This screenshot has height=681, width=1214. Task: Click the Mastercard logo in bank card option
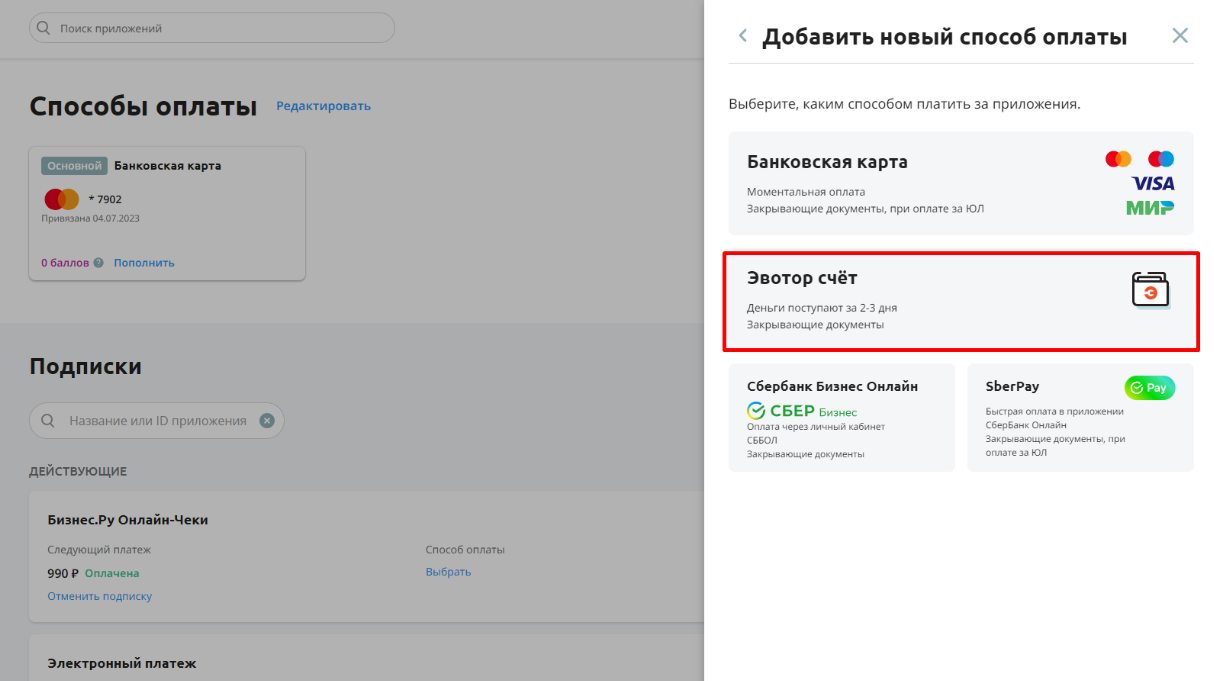1118,159
